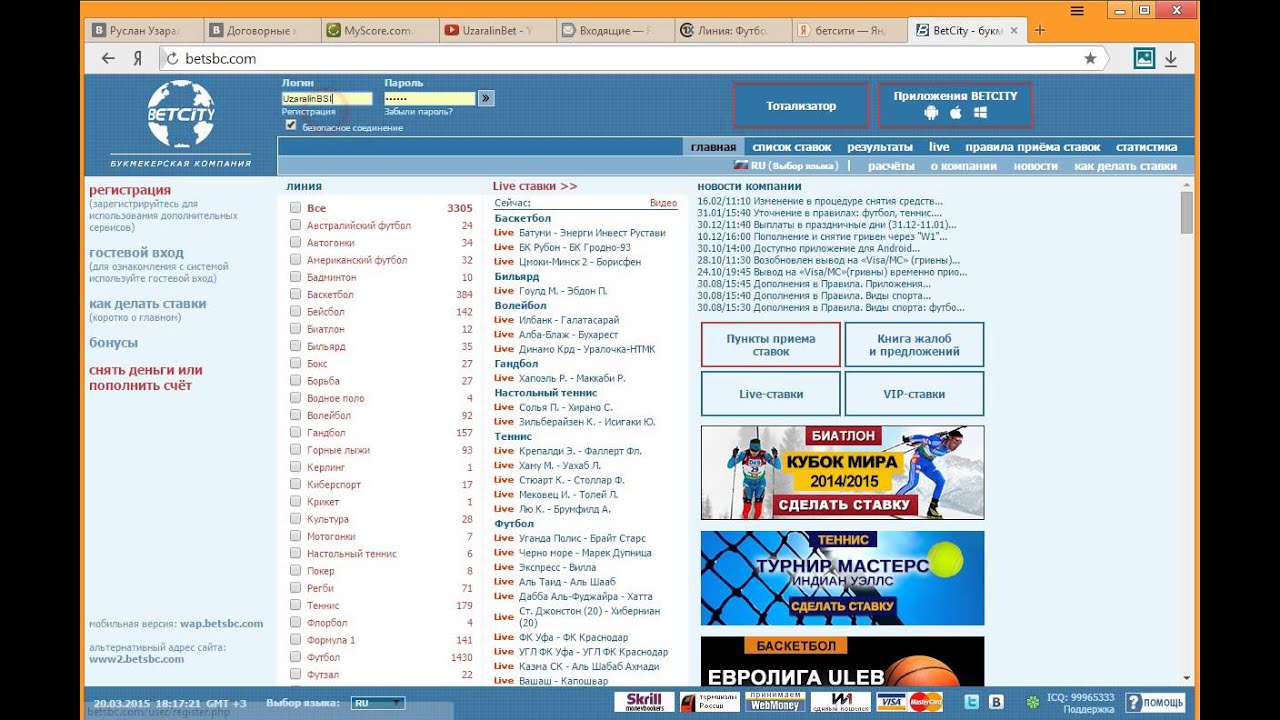1280x720 pixels.
Task: Open the Twitter icon in footer
Action: [973, 702]
